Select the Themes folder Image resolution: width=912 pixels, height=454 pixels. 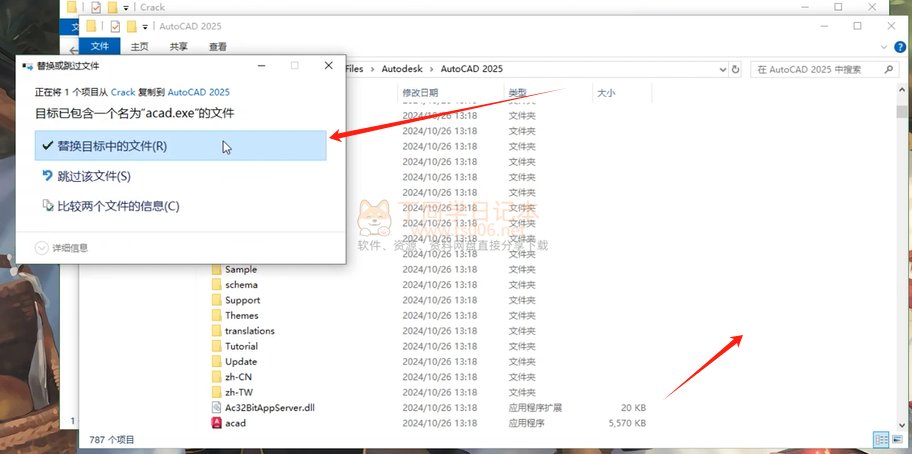(x=242, y=315)
